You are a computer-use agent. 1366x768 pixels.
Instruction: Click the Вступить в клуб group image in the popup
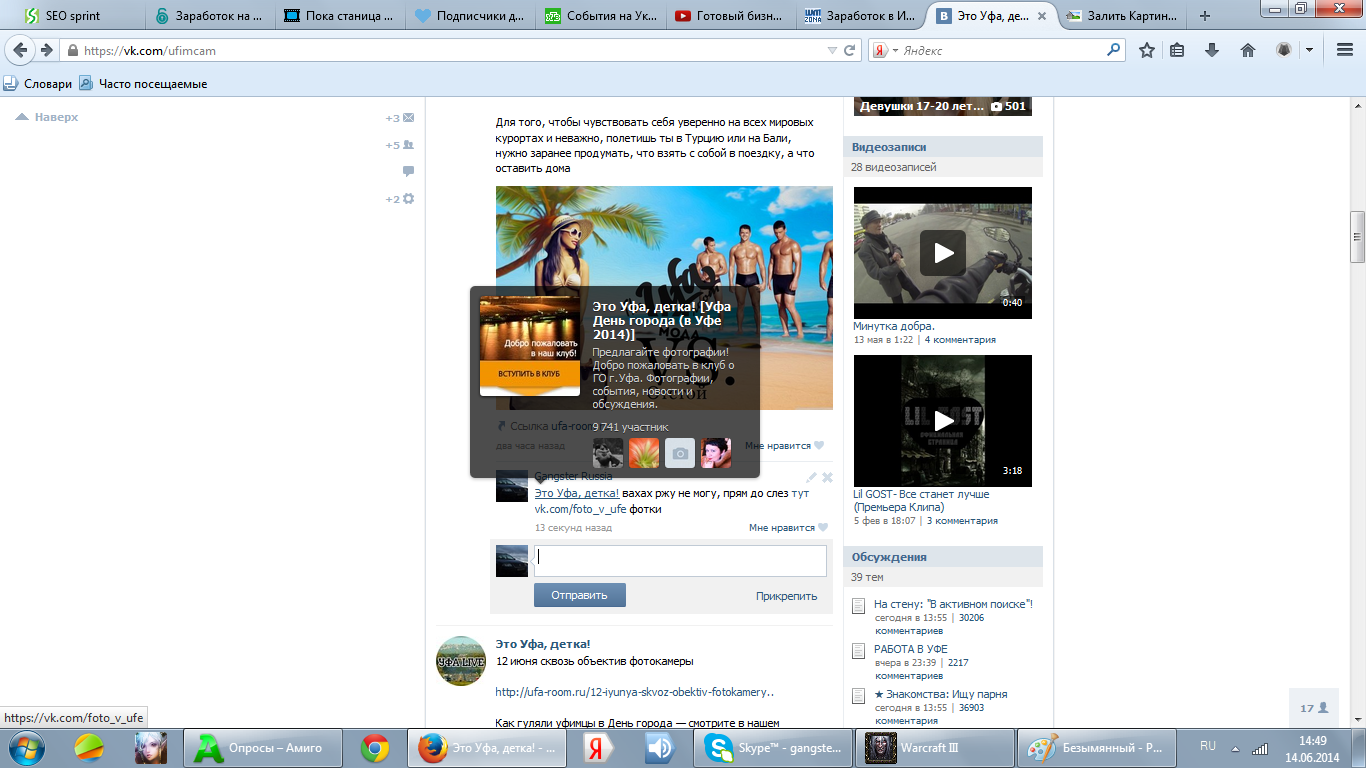tap(530, 346)
